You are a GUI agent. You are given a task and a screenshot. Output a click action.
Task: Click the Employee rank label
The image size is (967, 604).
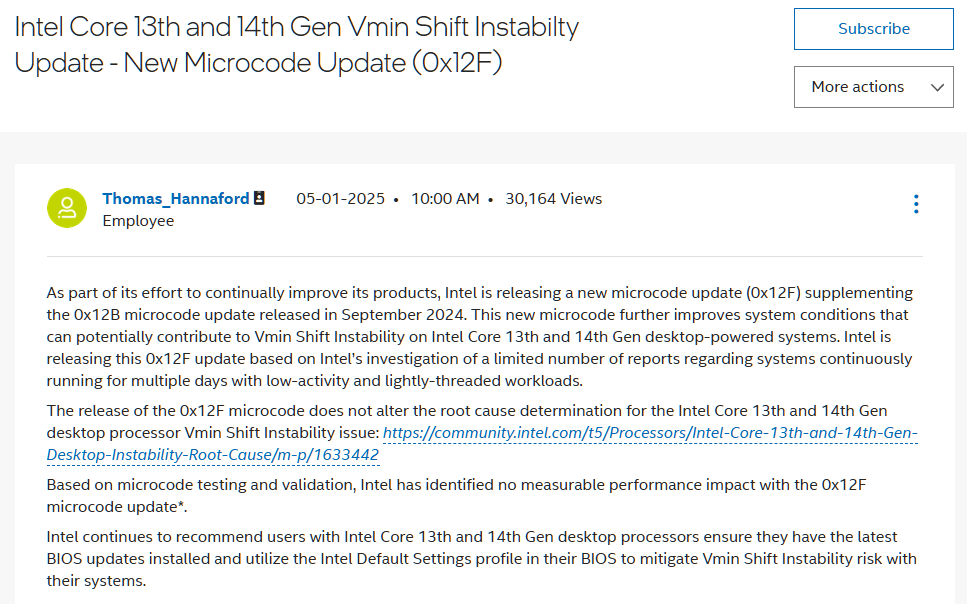coord(138,221)
